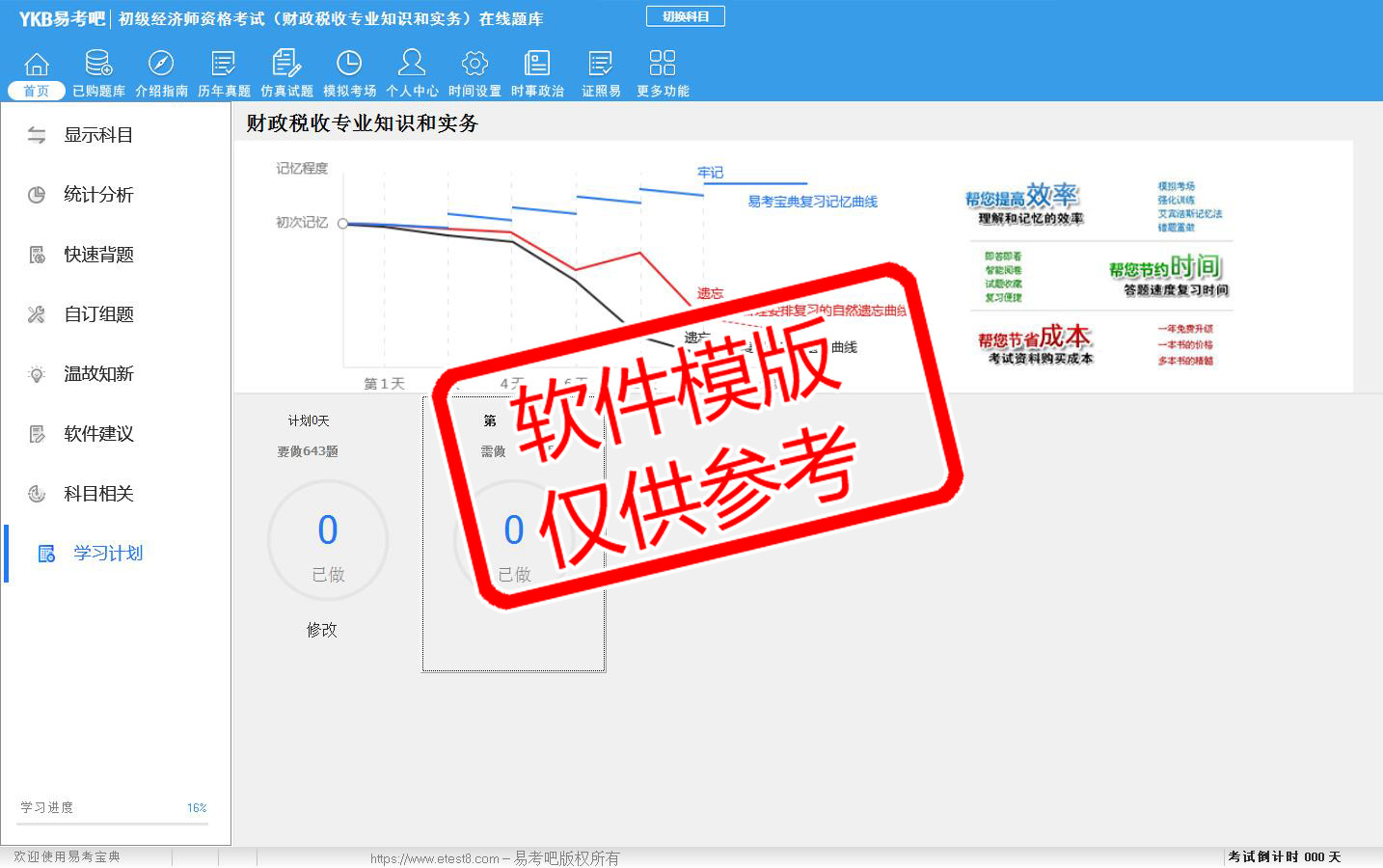Image resolution: width=1383 pixels, height=868 pixels.
Task: Open 统计分析 in the sidebar
Action: click(x=98, y=195)
